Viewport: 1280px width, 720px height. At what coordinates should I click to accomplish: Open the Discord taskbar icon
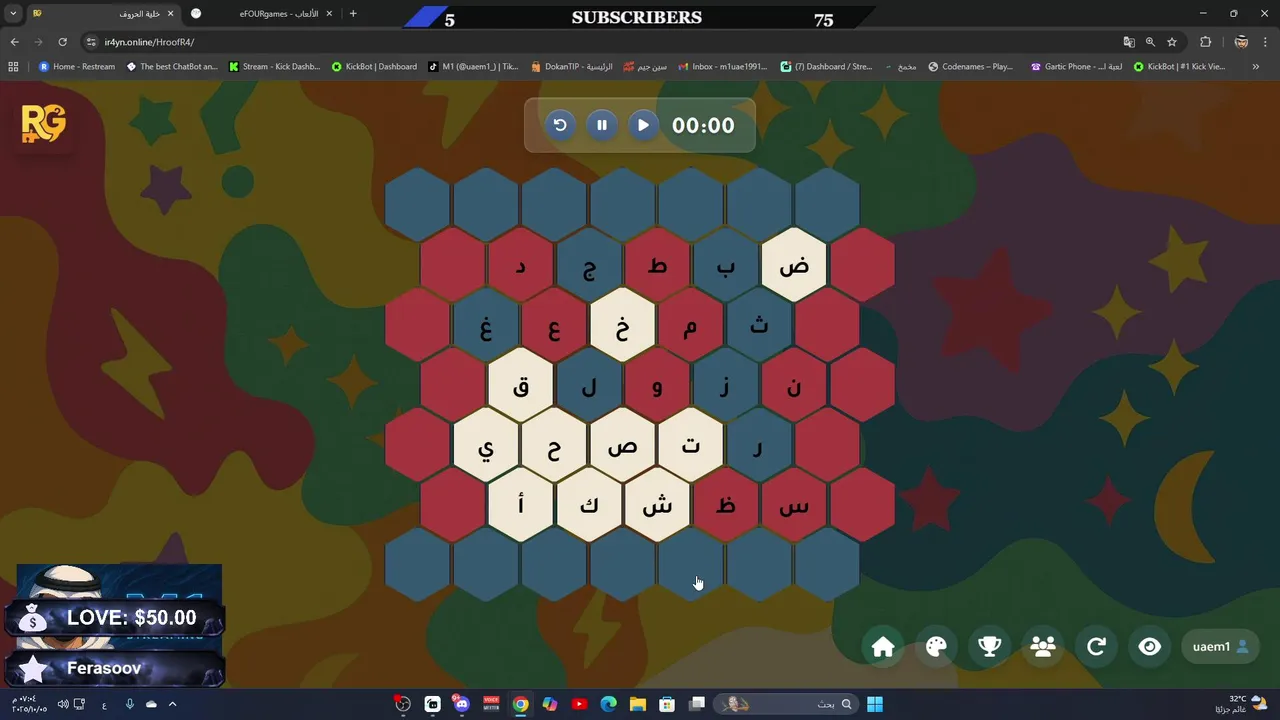pyautogui.click(x=461, y=704)
